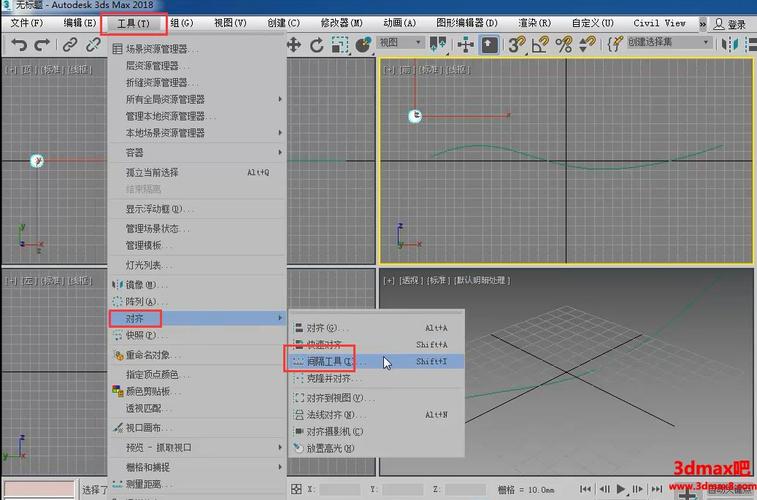The image size is (757, 500).
Task: Expand the 栅格和捕捉 submenu
Action: click(x=197, y=467)
